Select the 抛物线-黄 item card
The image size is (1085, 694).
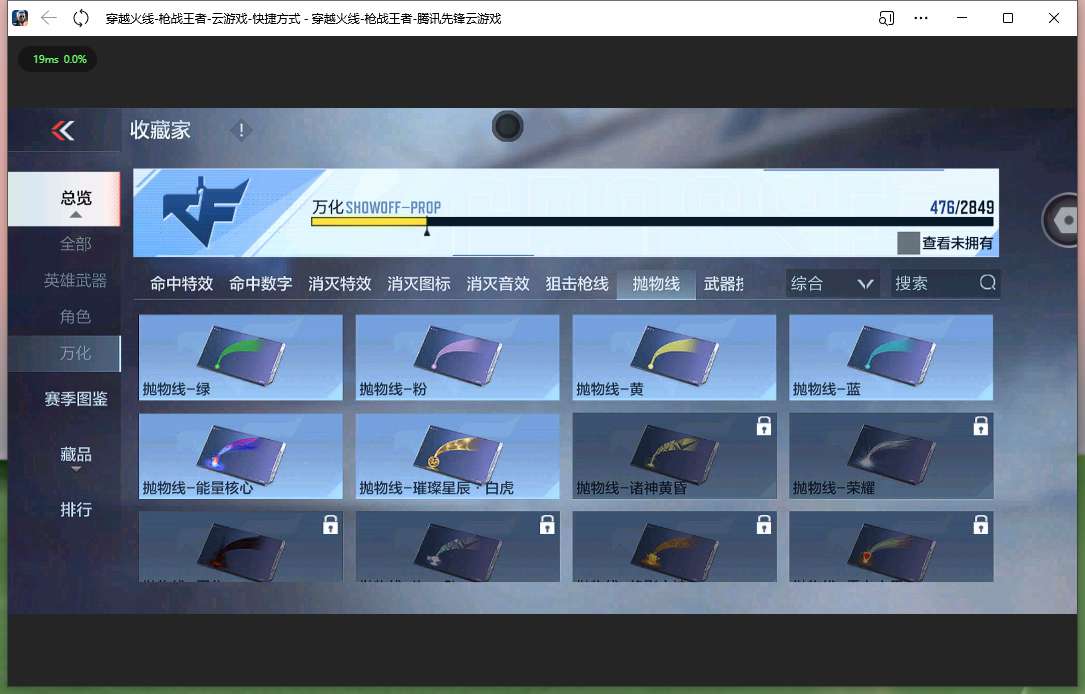coord(675,358)
